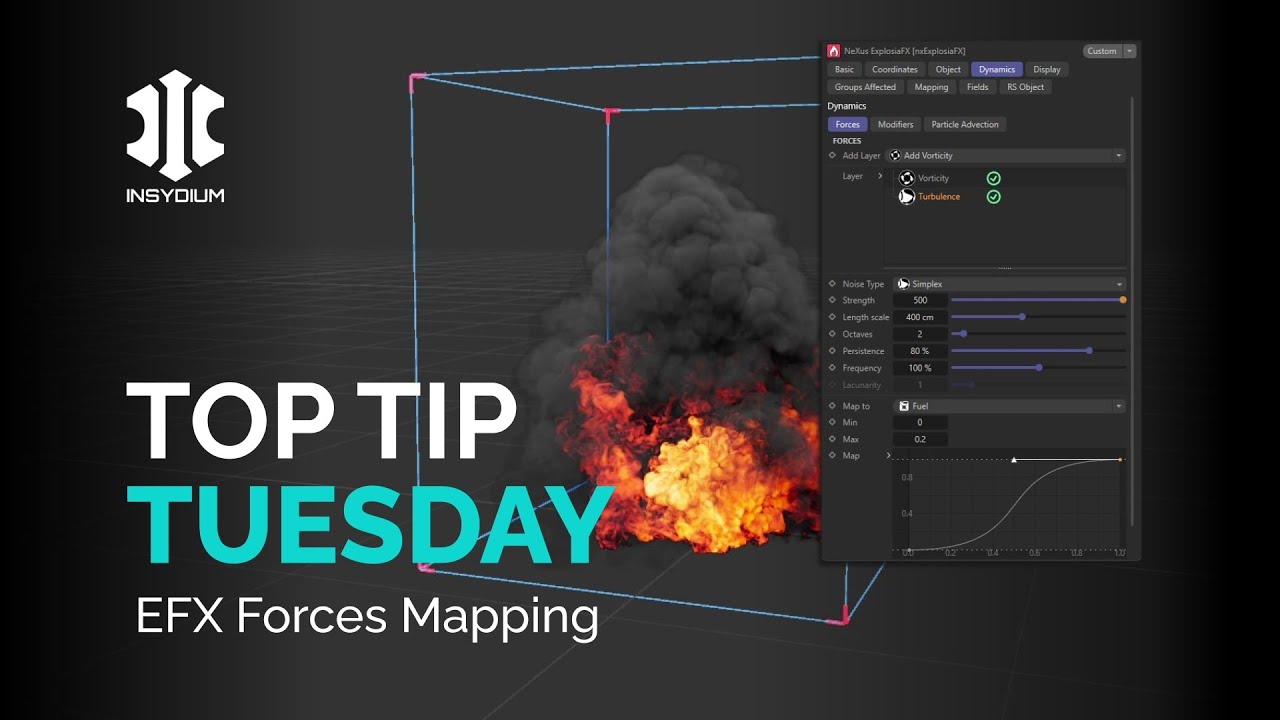Open the Particle Advection tab

[x=964, y=125]
